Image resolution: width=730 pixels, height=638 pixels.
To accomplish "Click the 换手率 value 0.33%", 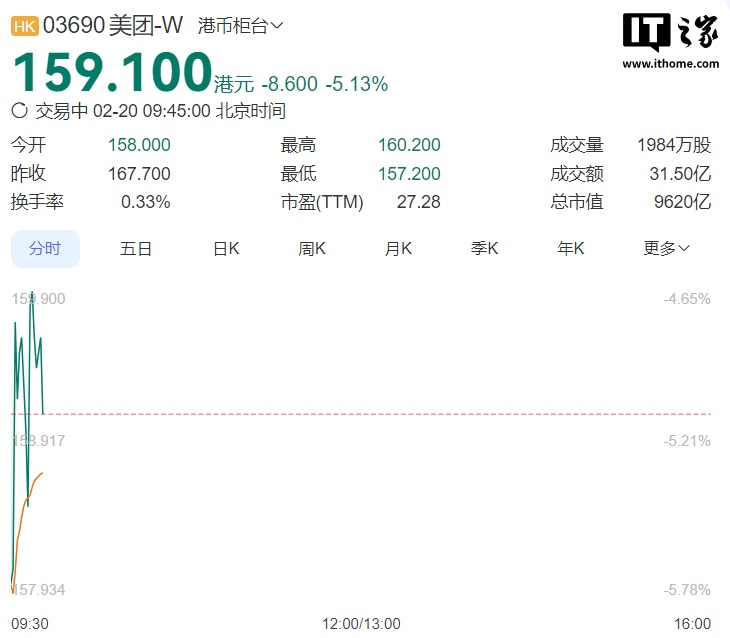I will coord(146,202).
